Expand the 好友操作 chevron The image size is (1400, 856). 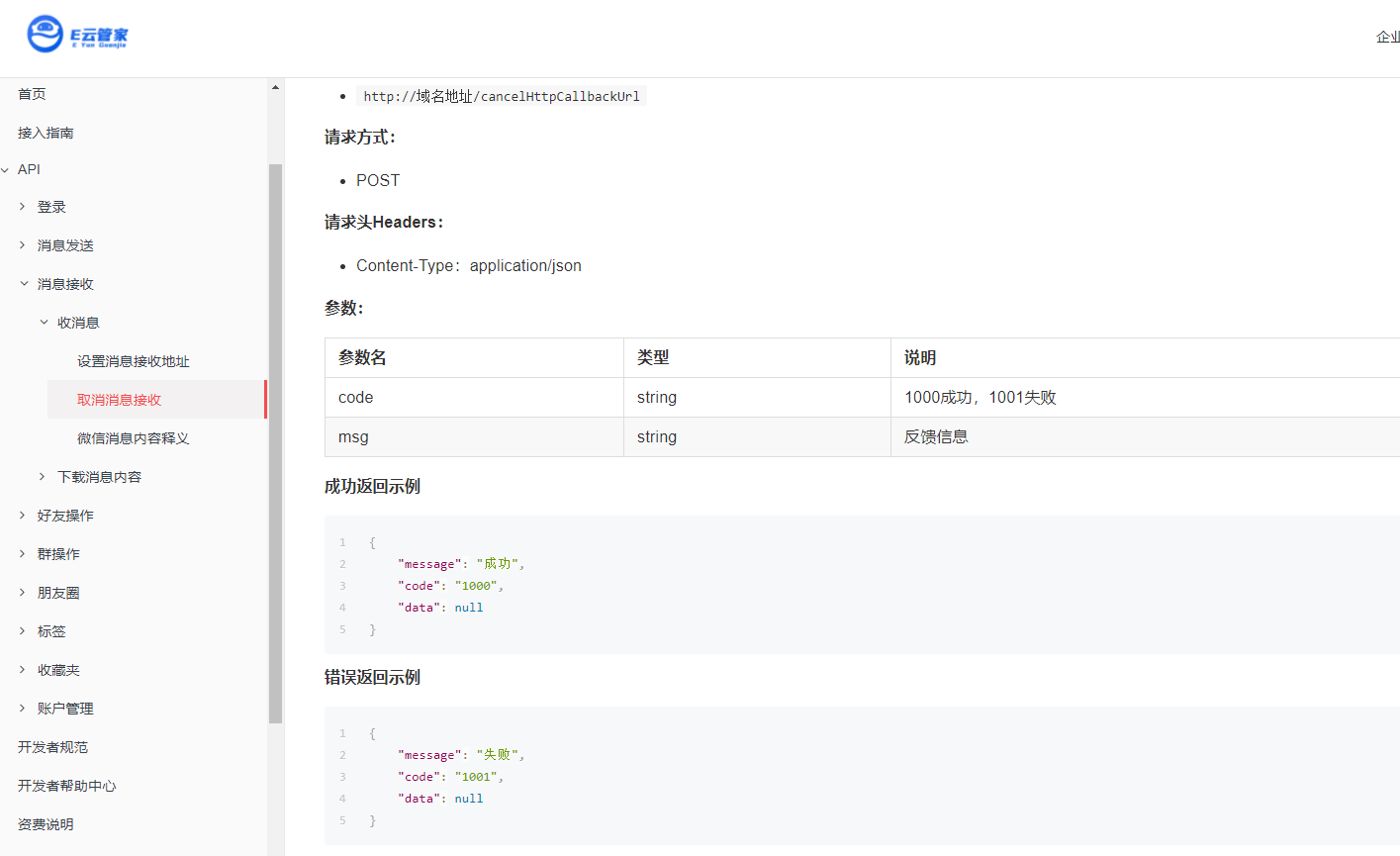pos(23,516)
